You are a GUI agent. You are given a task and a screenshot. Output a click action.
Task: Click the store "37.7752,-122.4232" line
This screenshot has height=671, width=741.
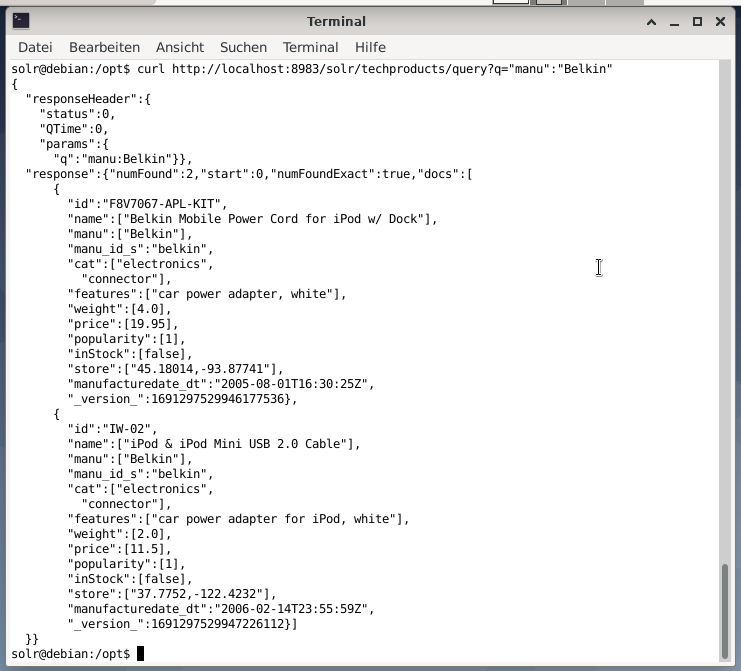click(x=172, y=594)
